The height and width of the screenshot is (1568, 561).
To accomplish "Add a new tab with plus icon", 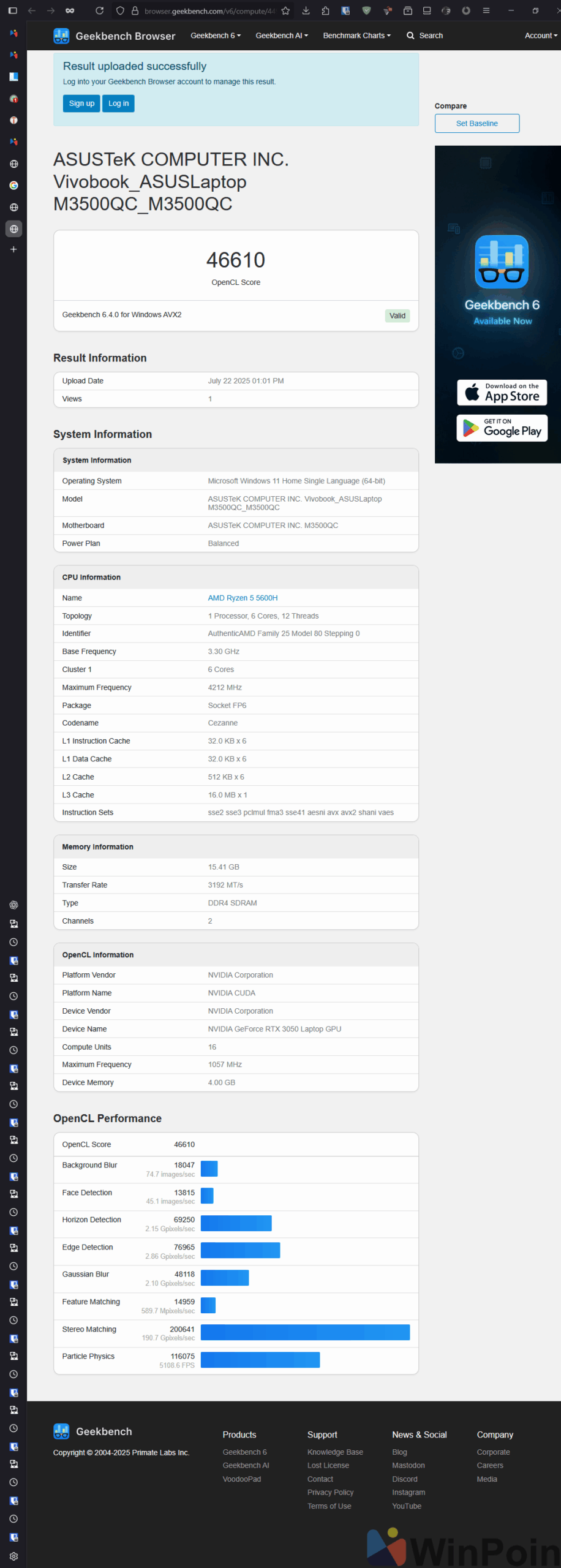I will pos(13,249).
